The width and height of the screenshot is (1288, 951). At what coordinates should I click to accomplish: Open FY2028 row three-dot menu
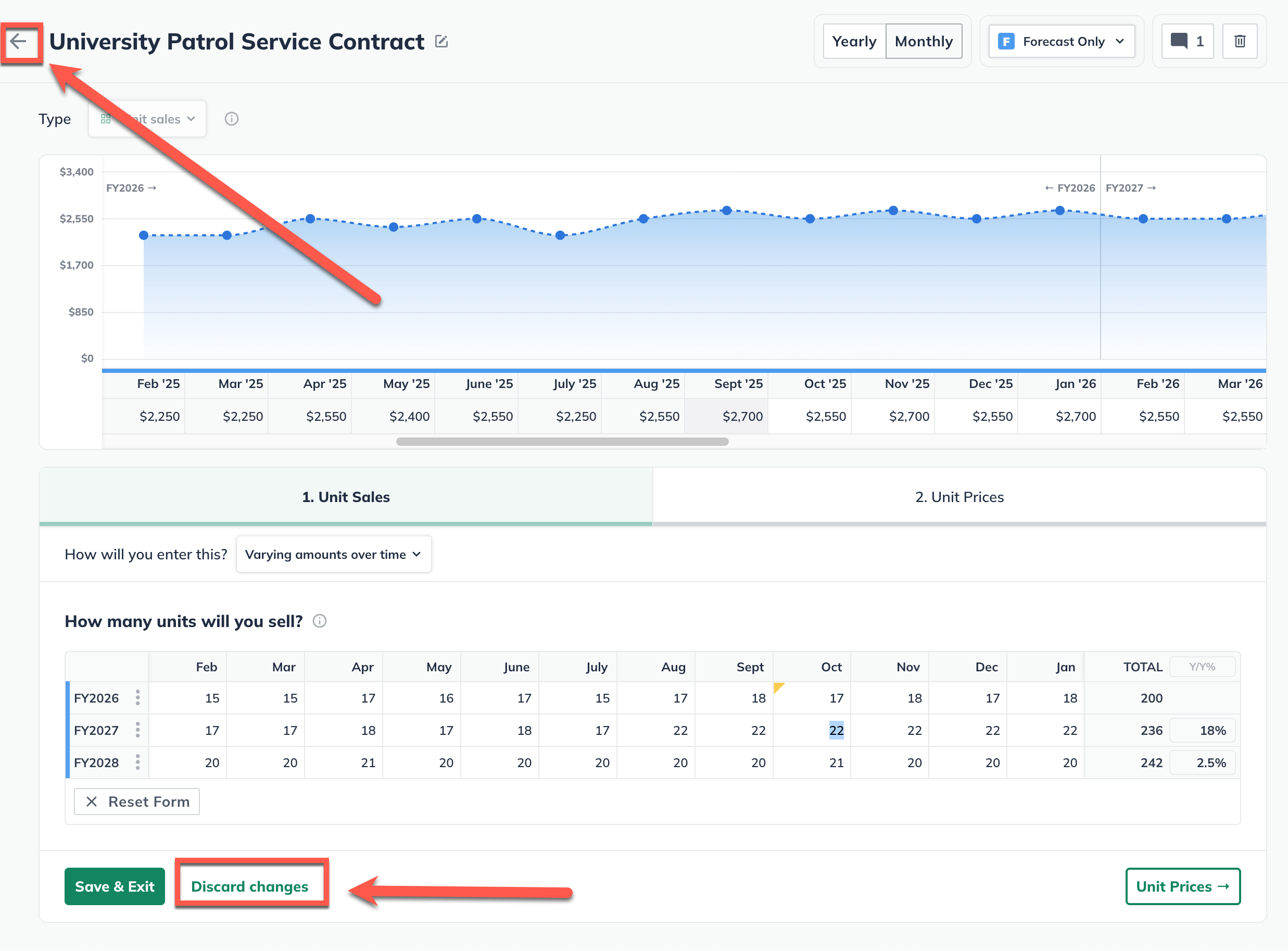pos(137,762)
